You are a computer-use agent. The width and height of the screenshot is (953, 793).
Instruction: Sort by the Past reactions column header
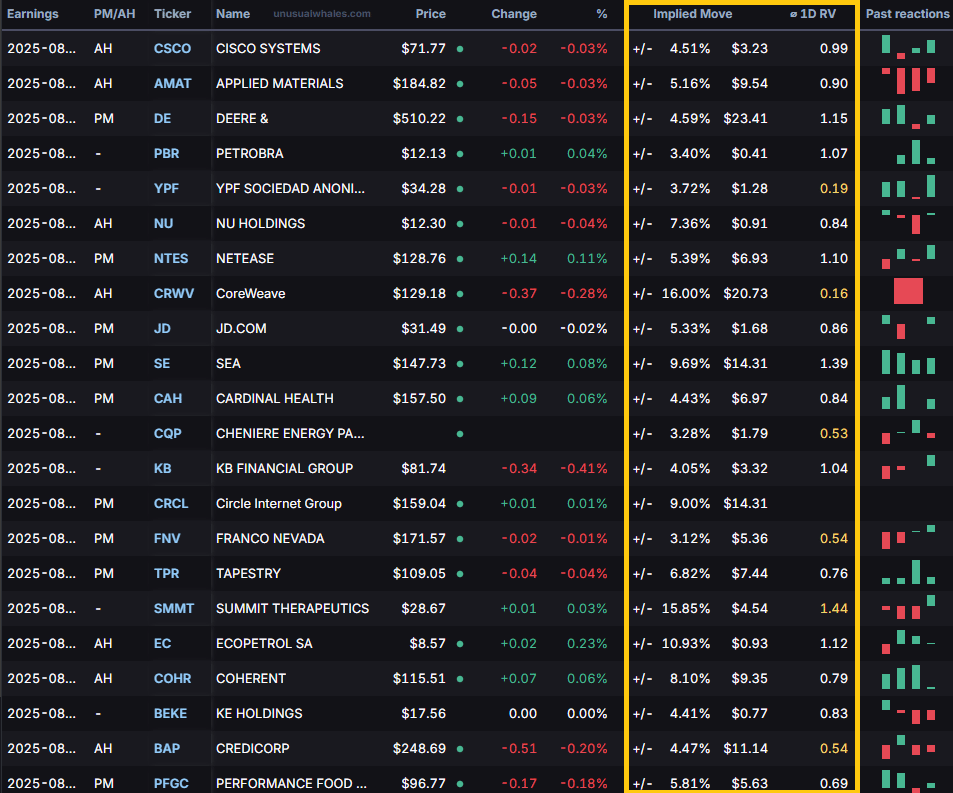tap(907, 13)
